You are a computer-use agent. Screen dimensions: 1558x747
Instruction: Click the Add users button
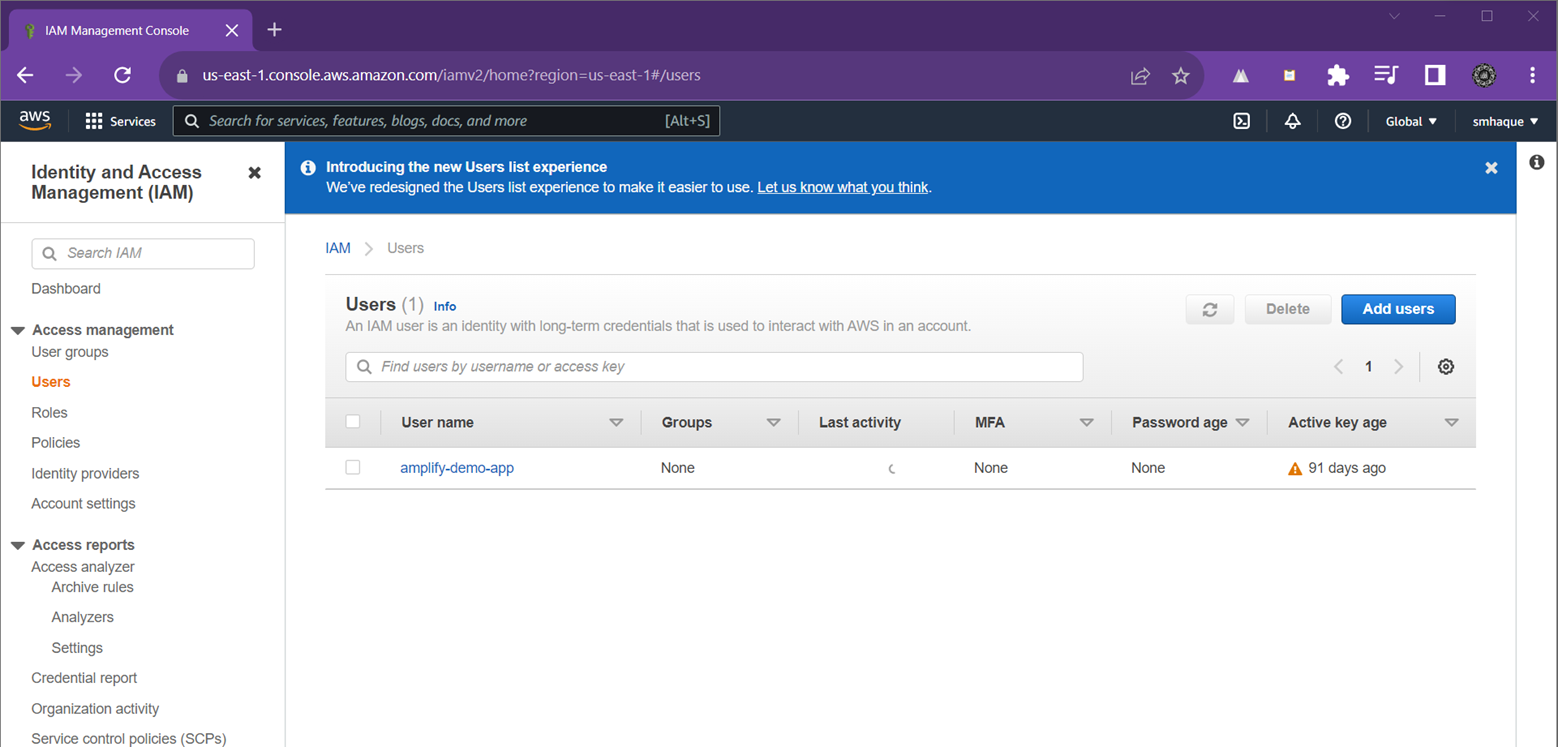tap(1398, 309)
